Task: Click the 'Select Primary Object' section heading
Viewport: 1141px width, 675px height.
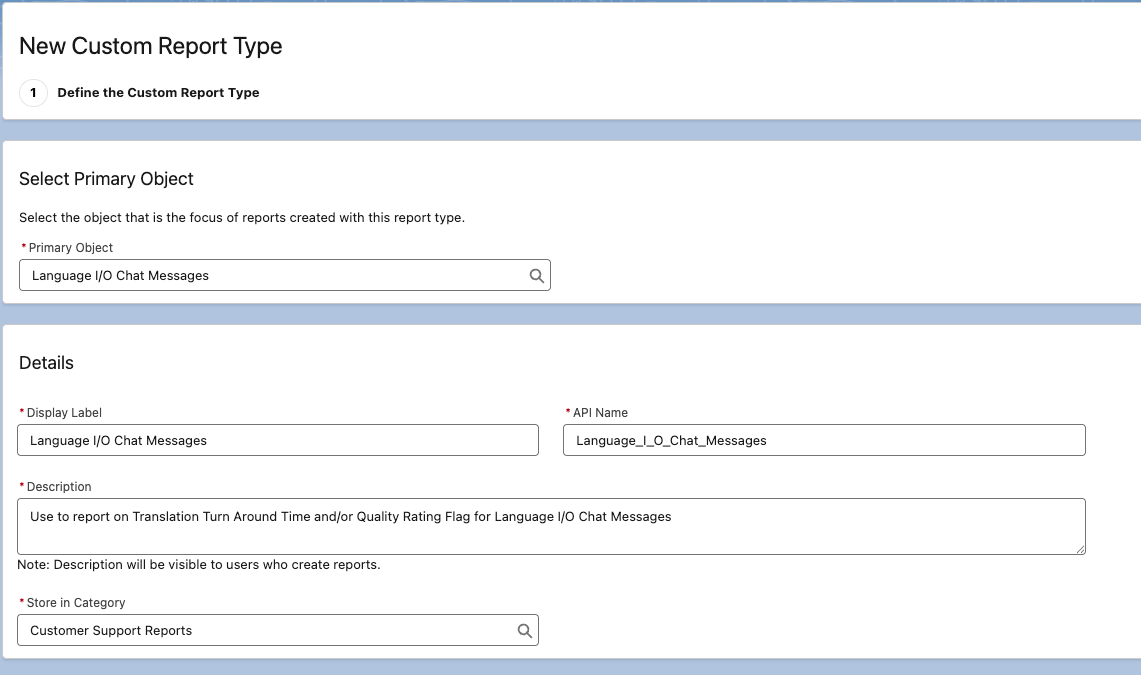Action: tap(106, 179)
